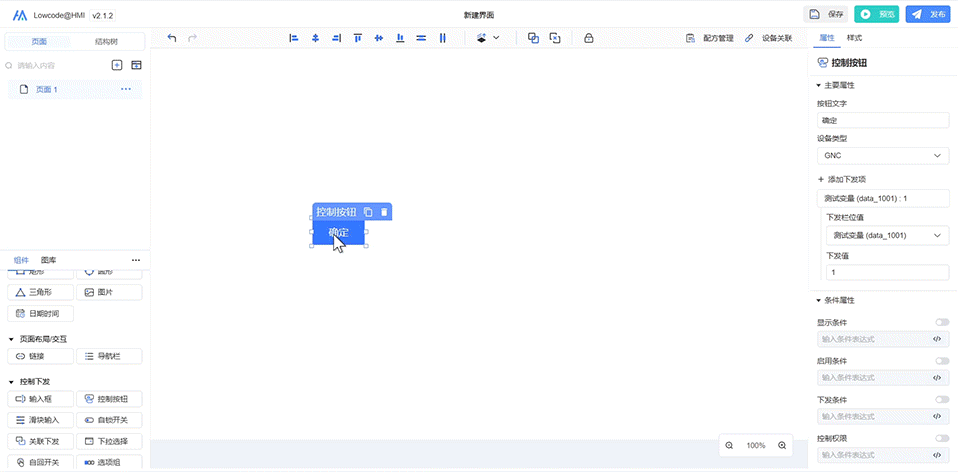Toggle the 显示条件 switch
Screen dimensions: 958x472
pos(941,322)
